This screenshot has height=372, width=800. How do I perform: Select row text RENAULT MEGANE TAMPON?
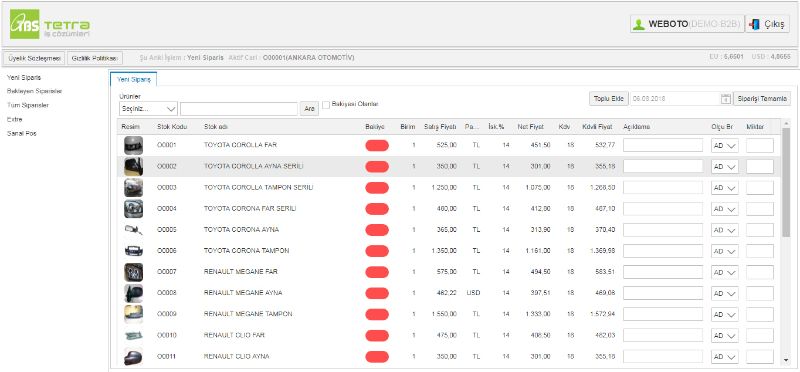click(248, 314)
